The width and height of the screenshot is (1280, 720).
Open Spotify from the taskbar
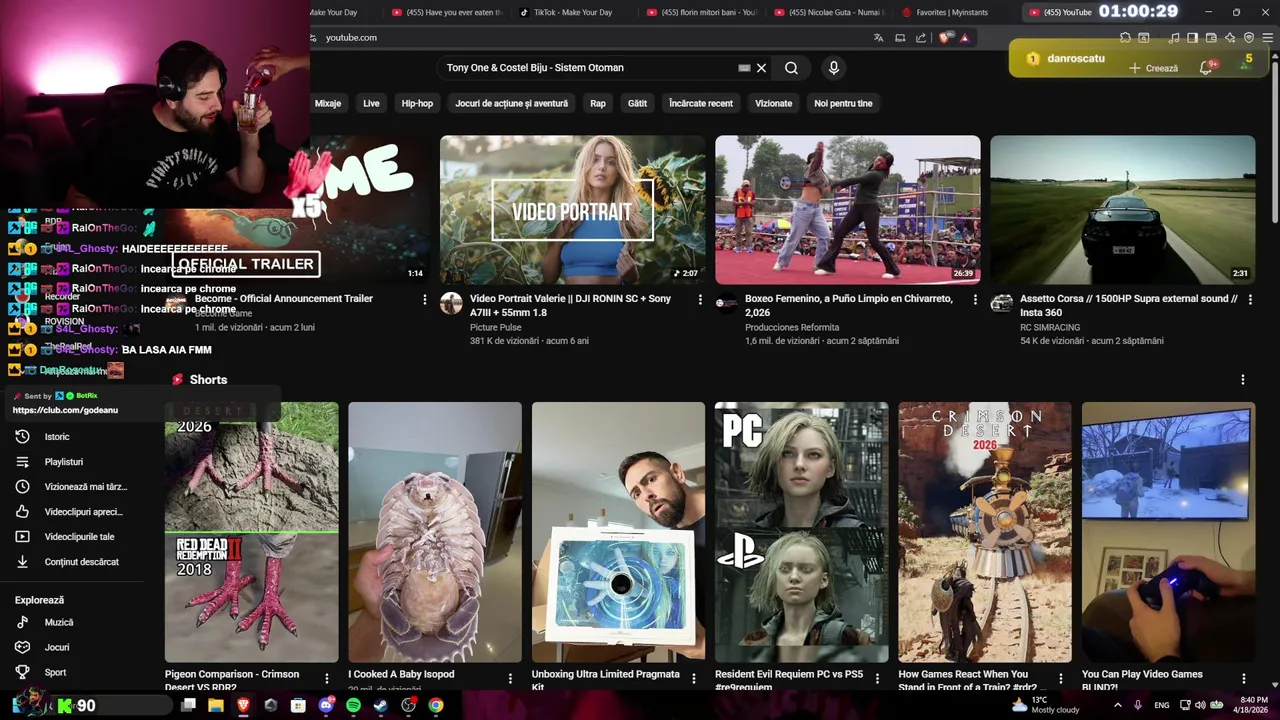click(x=353, y=705)
